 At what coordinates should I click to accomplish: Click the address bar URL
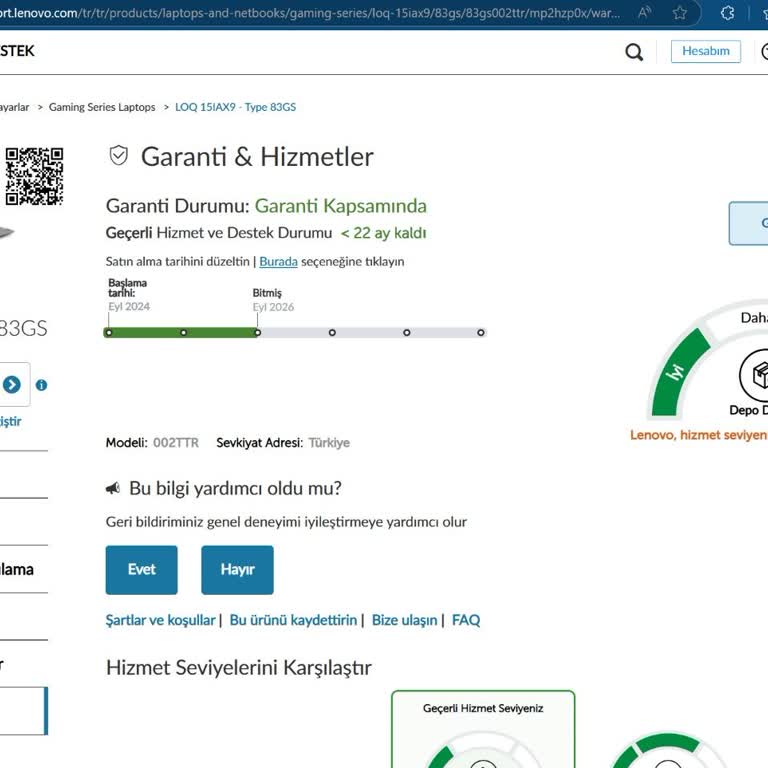point(310,12)
